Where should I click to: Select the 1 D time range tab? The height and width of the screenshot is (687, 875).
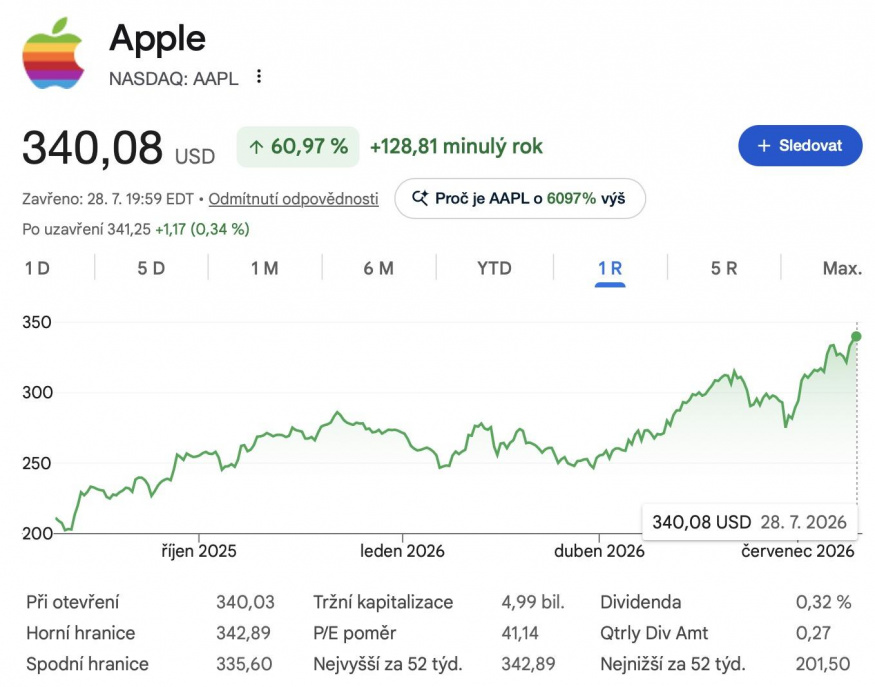coord(37,268)
